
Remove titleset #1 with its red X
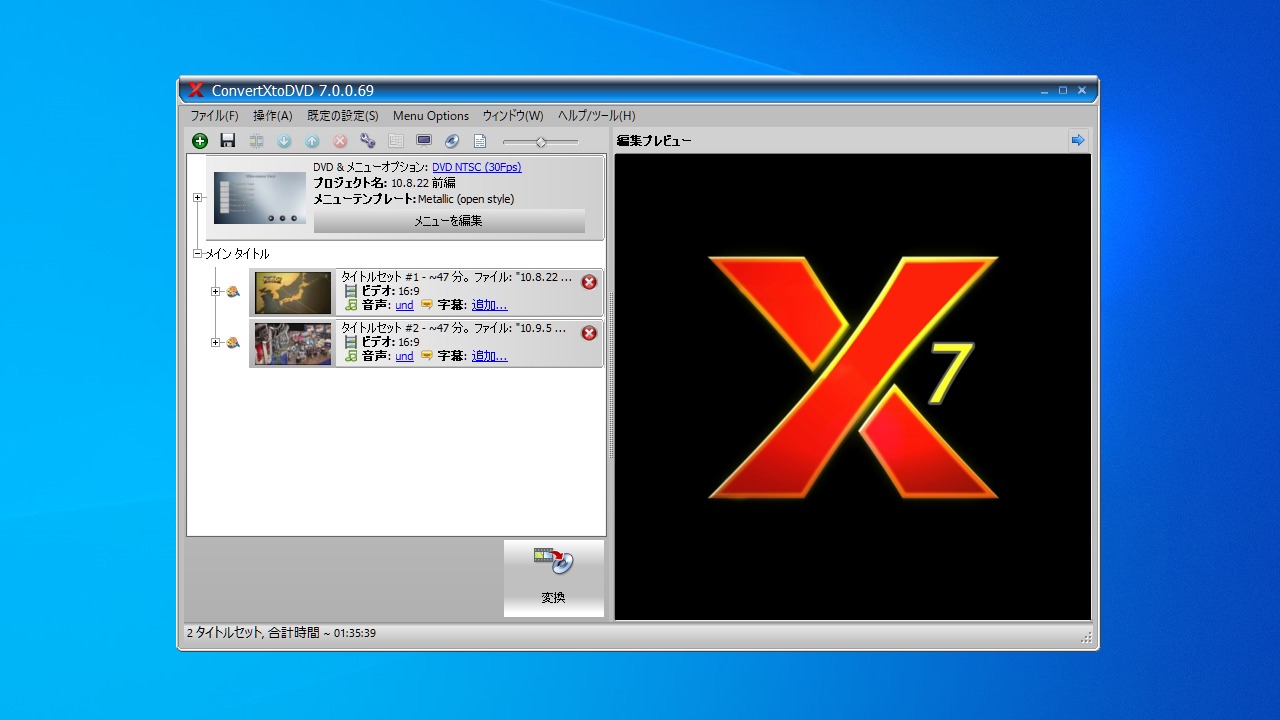(x=589, y=282)
